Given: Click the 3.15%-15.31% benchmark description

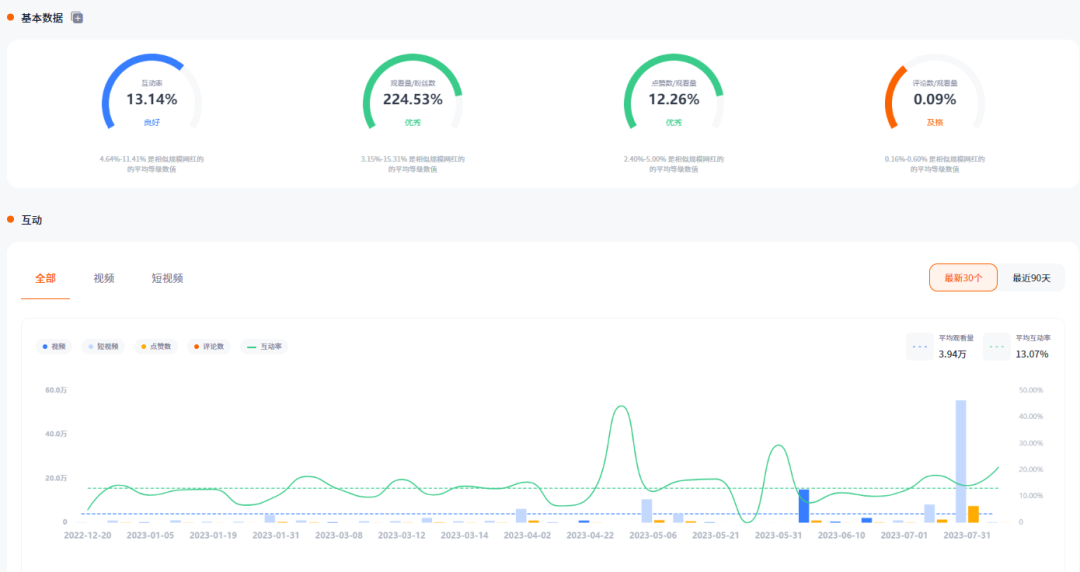Looking at the screenshot, I should [413, 164].
